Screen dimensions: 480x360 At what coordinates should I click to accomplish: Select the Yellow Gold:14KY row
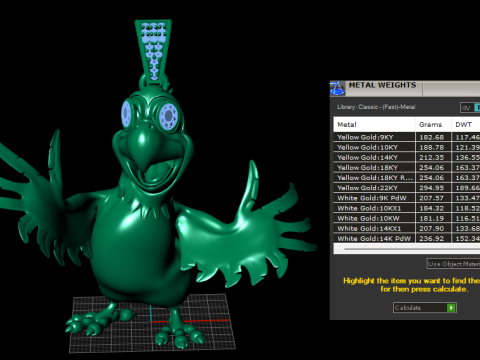[x=407, y=157]
